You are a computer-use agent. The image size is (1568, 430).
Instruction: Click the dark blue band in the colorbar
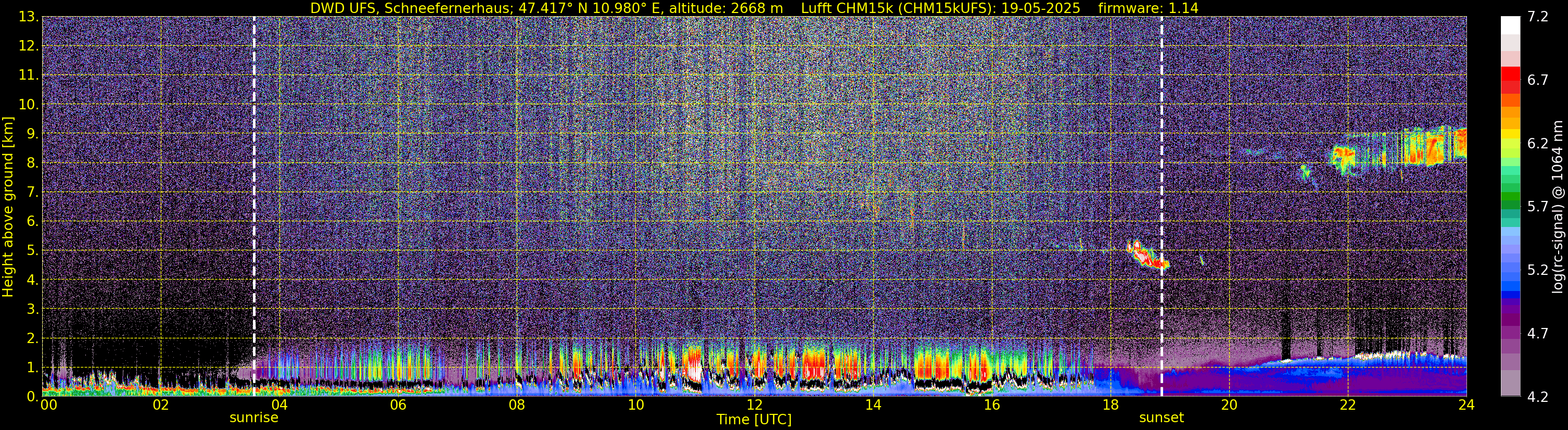pos(1511,295)
